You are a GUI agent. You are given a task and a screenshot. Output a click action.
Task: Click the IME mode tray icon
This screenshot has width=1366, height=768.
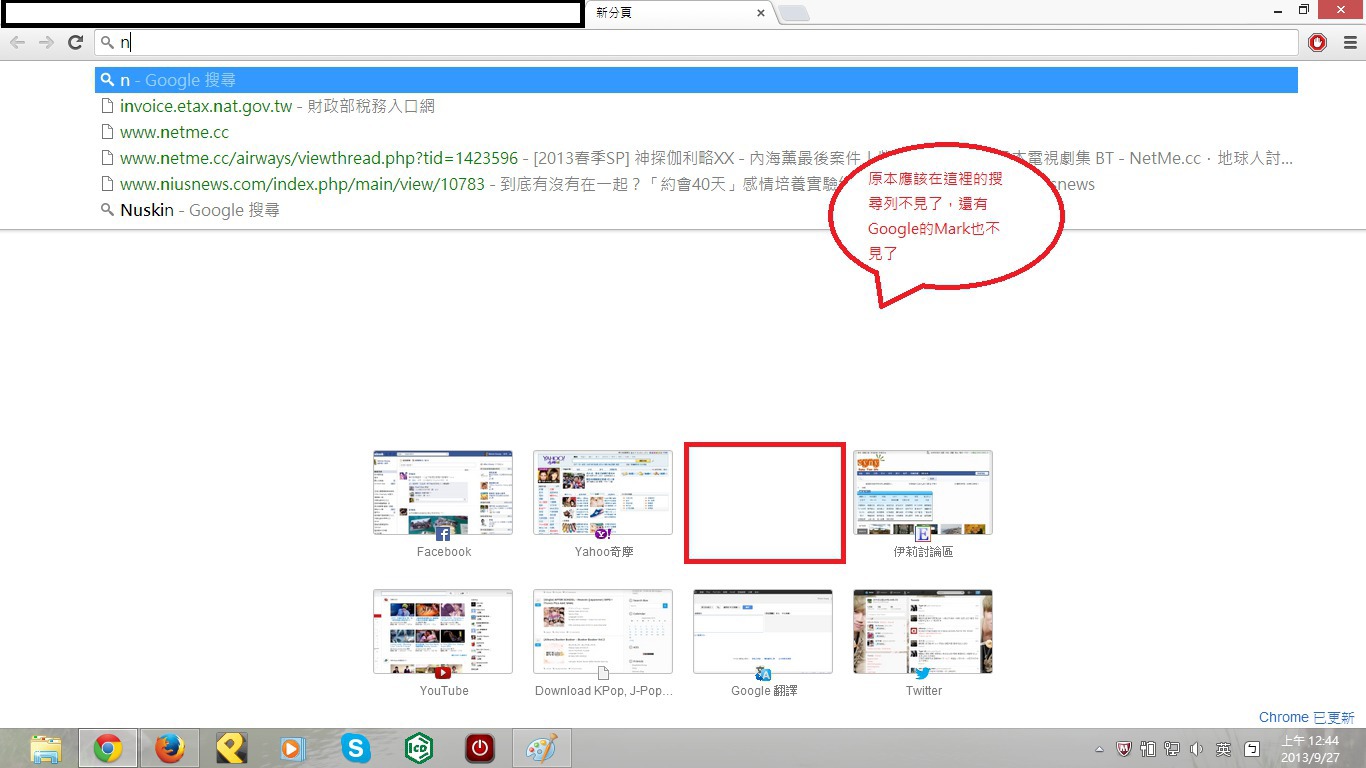click(x=1252, y=748)
